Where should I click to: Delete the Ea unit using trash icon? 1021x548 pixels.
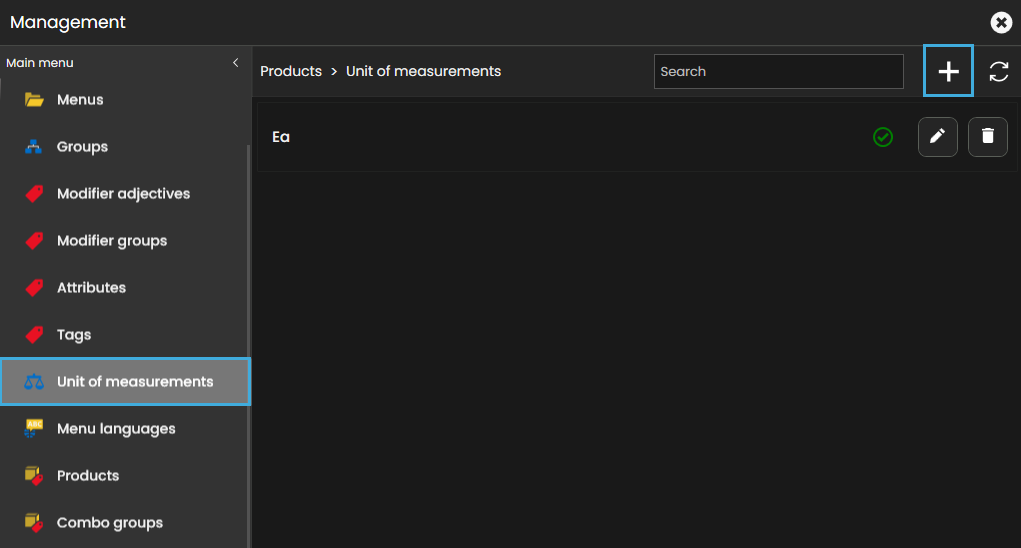(x=987, y=137)
